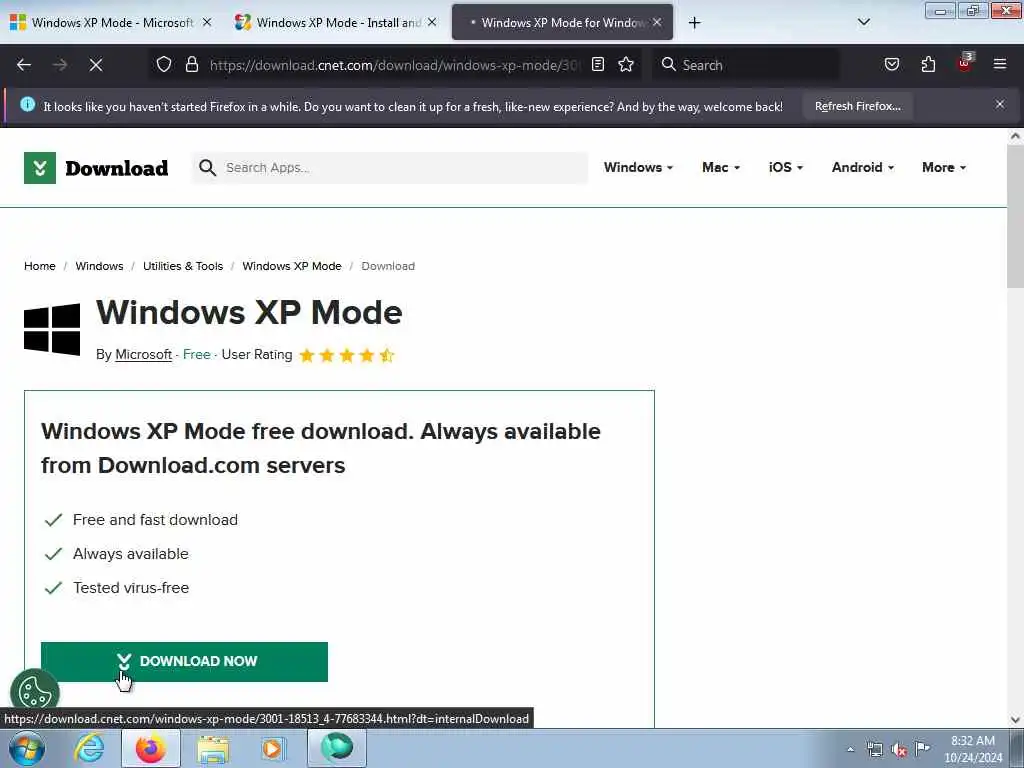Image resolution: width=1024 pixels, height=768 pixels.
Task: Open the Action Center flag icon
Action: pyautogui.click(x=922, y=748)
